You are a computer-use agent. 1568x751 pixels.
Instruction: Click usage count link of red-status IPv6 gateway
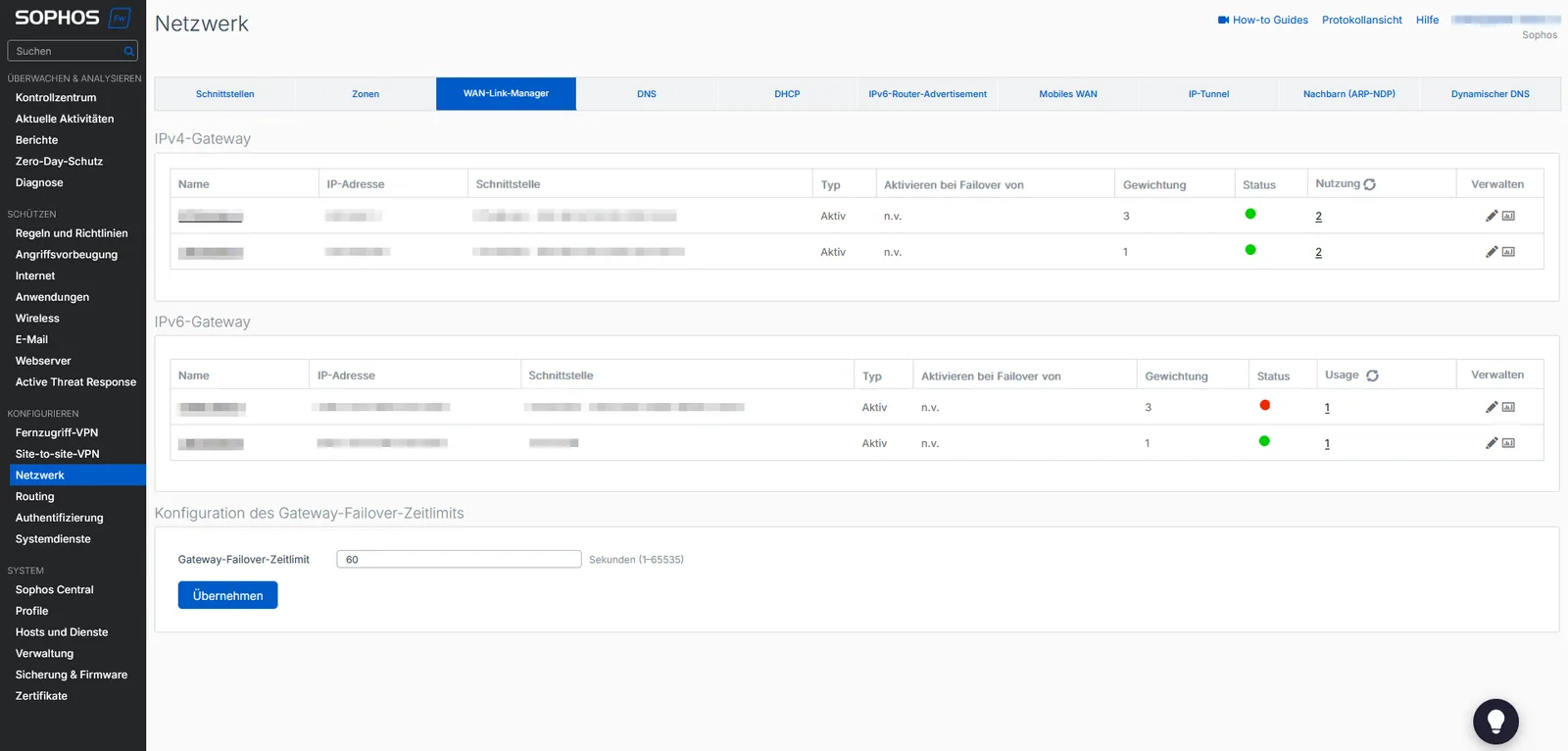tap(1327, 408)
